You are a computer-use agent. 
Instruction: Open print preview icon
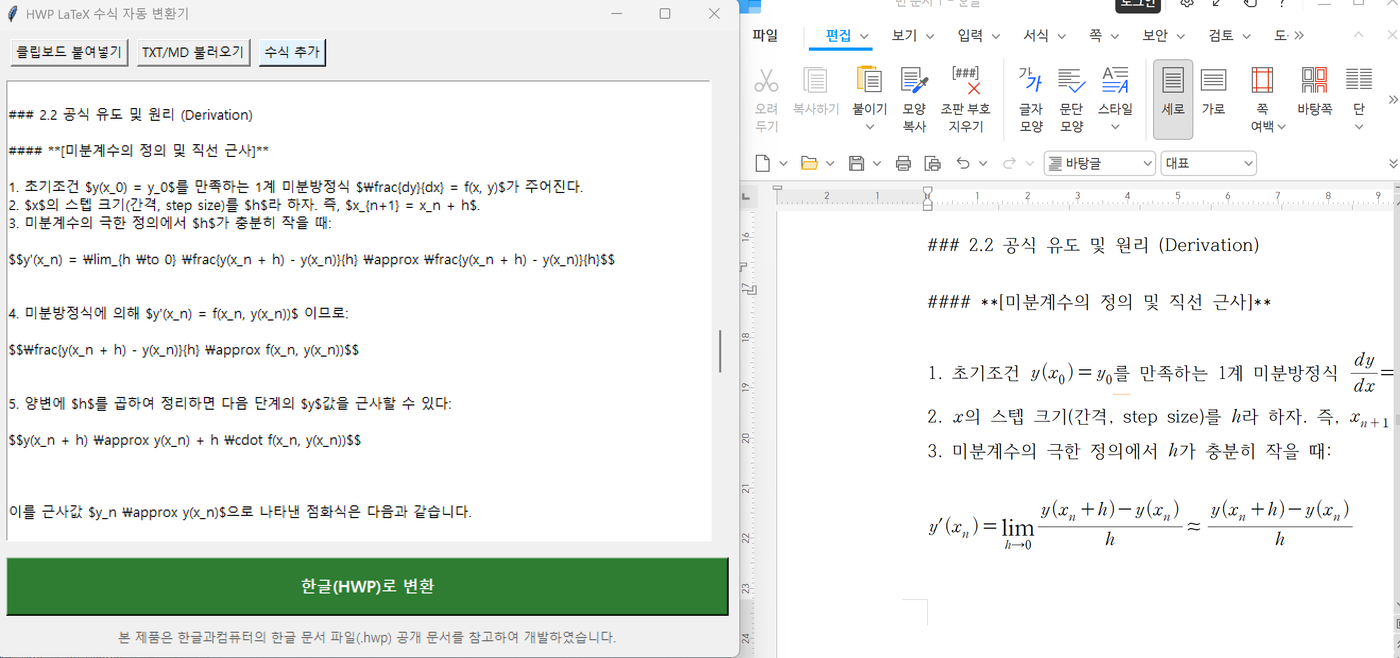(933, 163)
